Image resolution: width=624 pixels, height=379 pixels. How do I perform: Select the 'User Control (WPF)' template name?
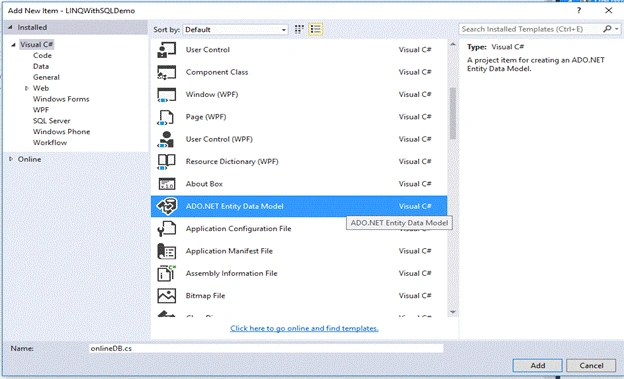point(219,139)
